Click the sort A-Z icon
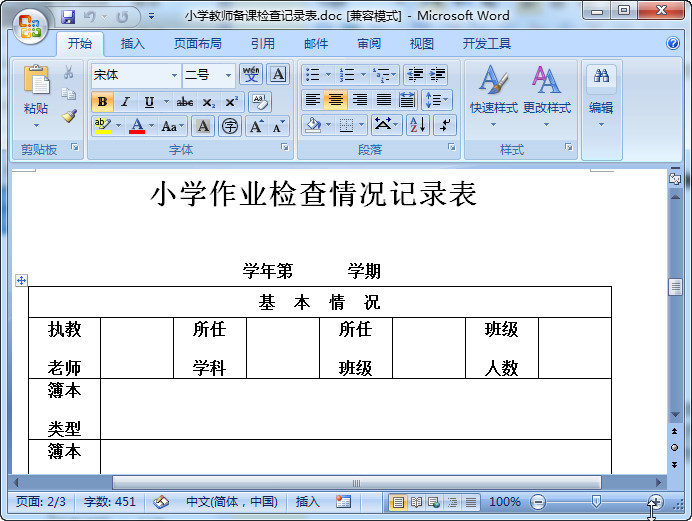 [417, 125]
